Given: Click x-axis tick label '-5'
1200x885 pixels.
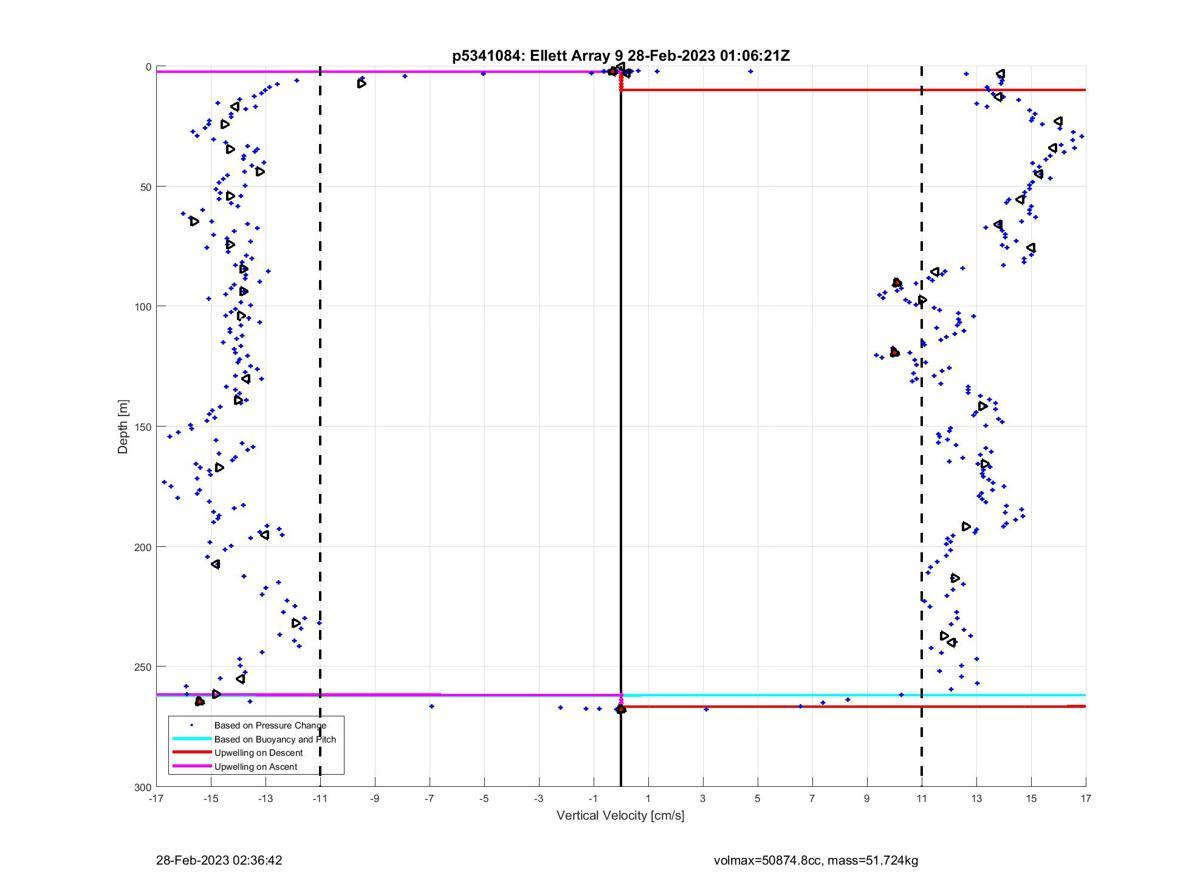Looking at the screenshot, I should point(484,798).
